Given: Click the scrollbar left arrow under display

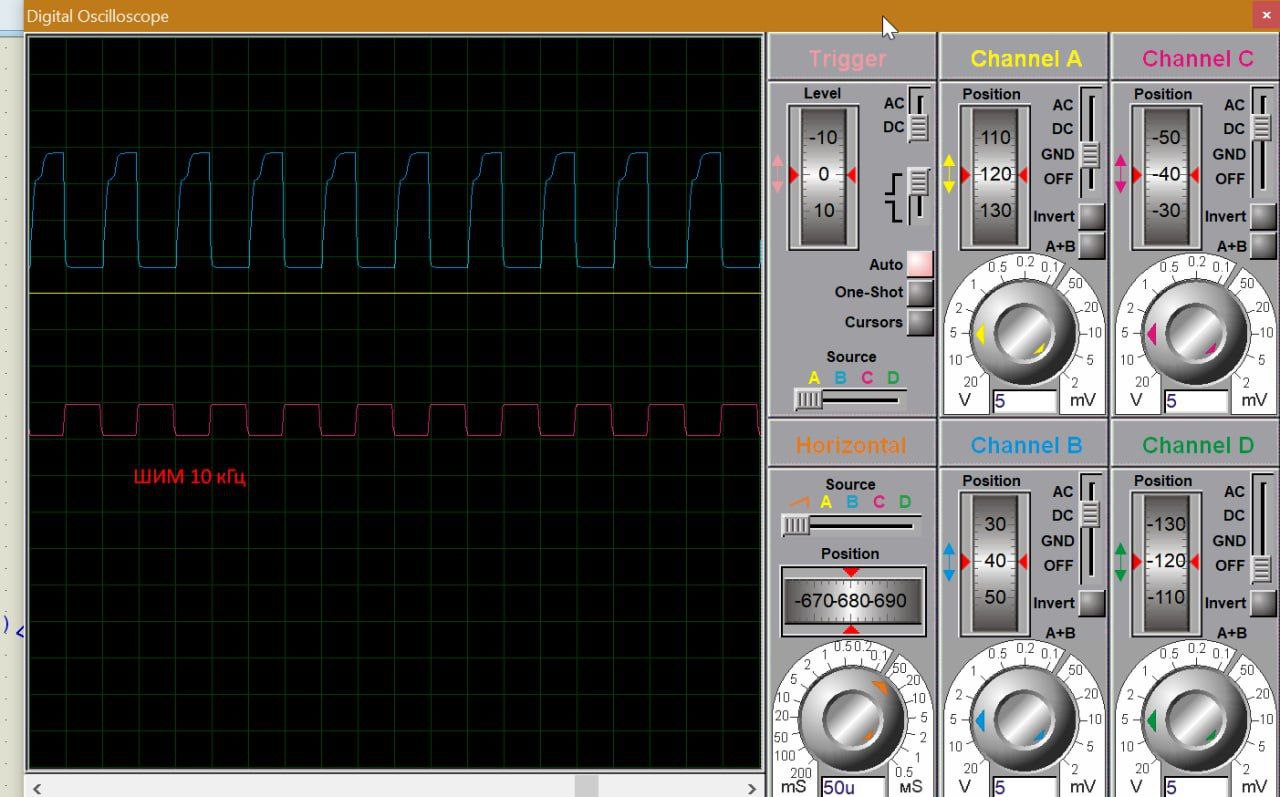Looking at the screenshot, I should coord(37,787).
